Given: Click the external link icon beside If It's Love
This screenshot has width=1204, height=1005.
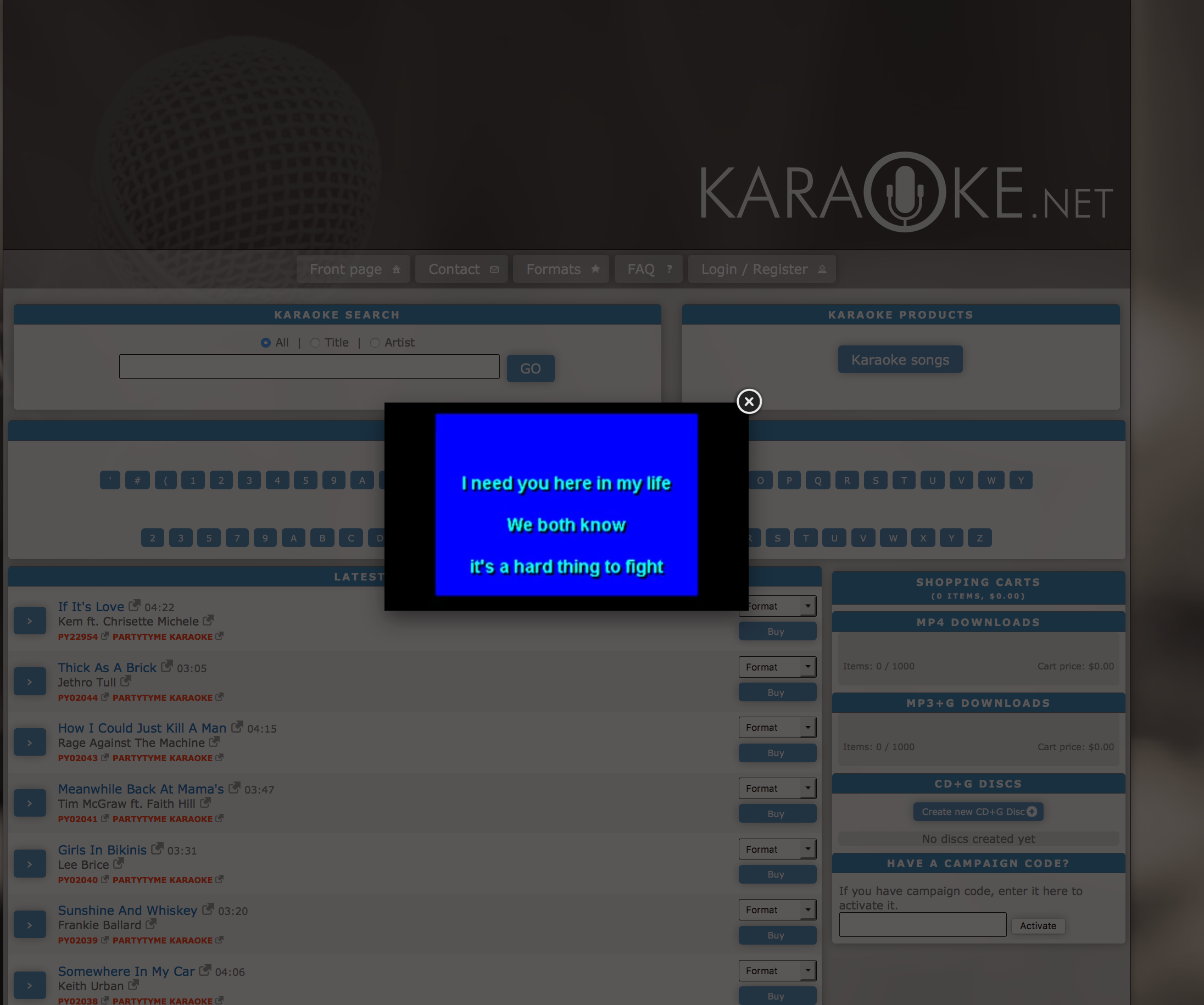Looking at the screenshot, I should tap(134, 605).
